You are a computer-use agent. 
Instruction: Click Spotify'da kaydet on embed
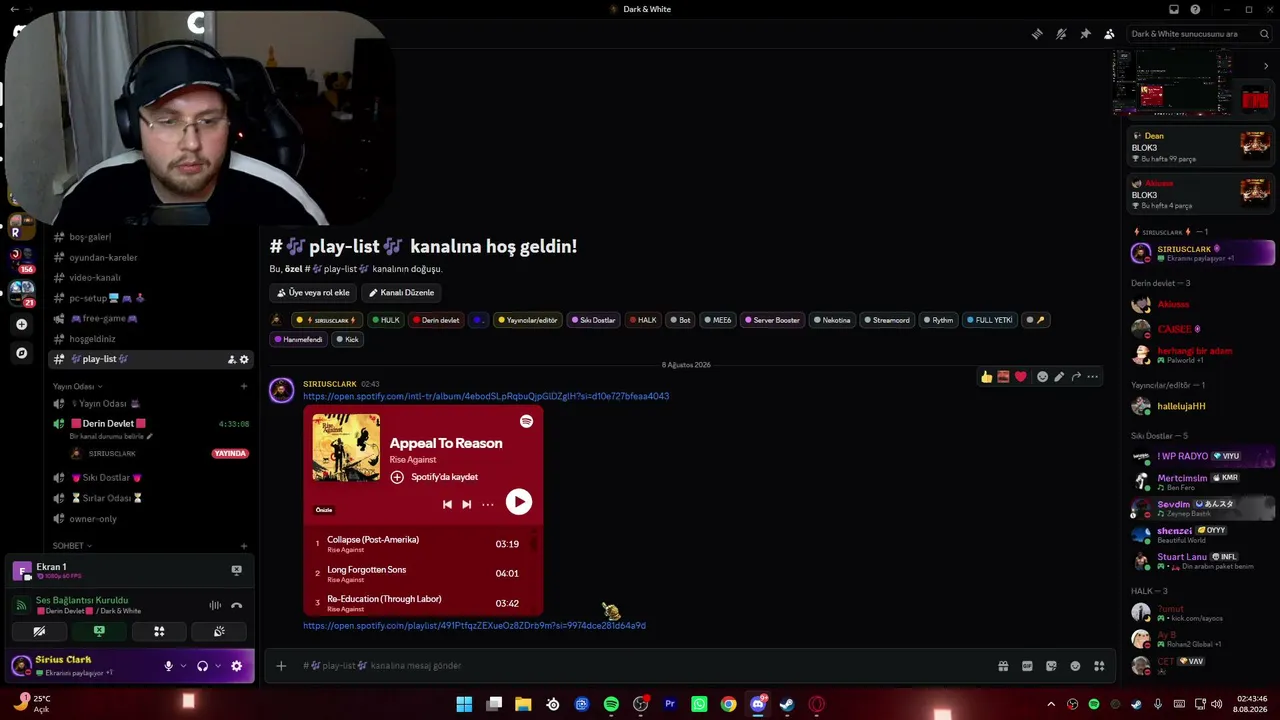pos(434,477)
